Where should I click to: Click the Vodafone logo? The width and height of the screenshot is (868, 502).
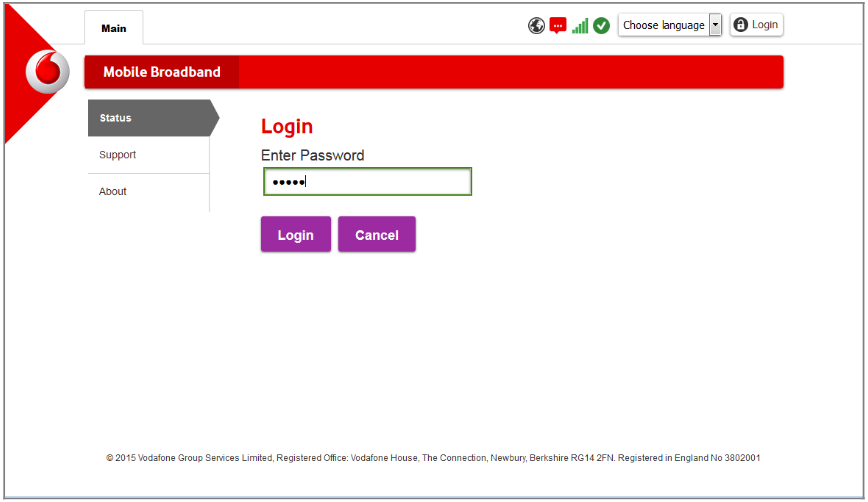click(48, 72)
